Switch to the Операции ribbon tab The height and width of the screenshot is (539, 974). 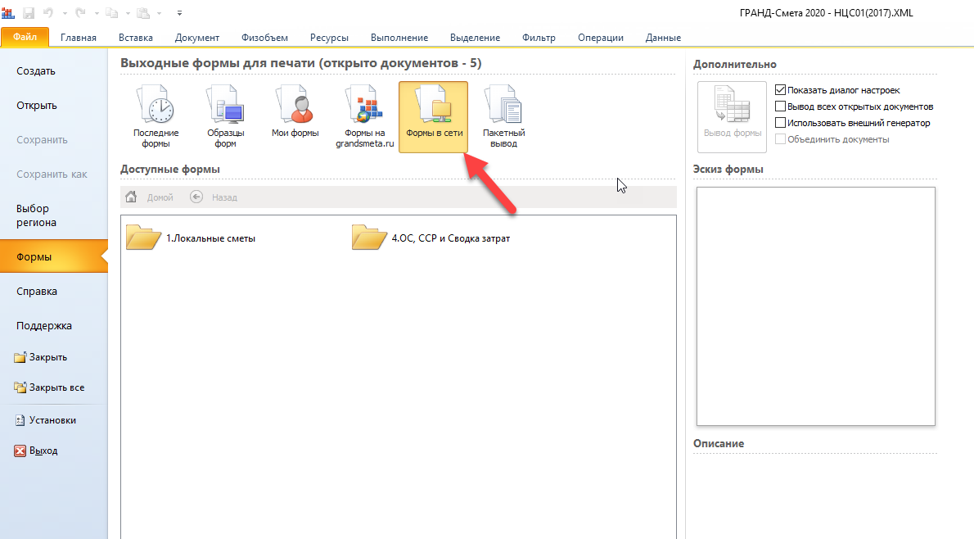click(601, 37)
